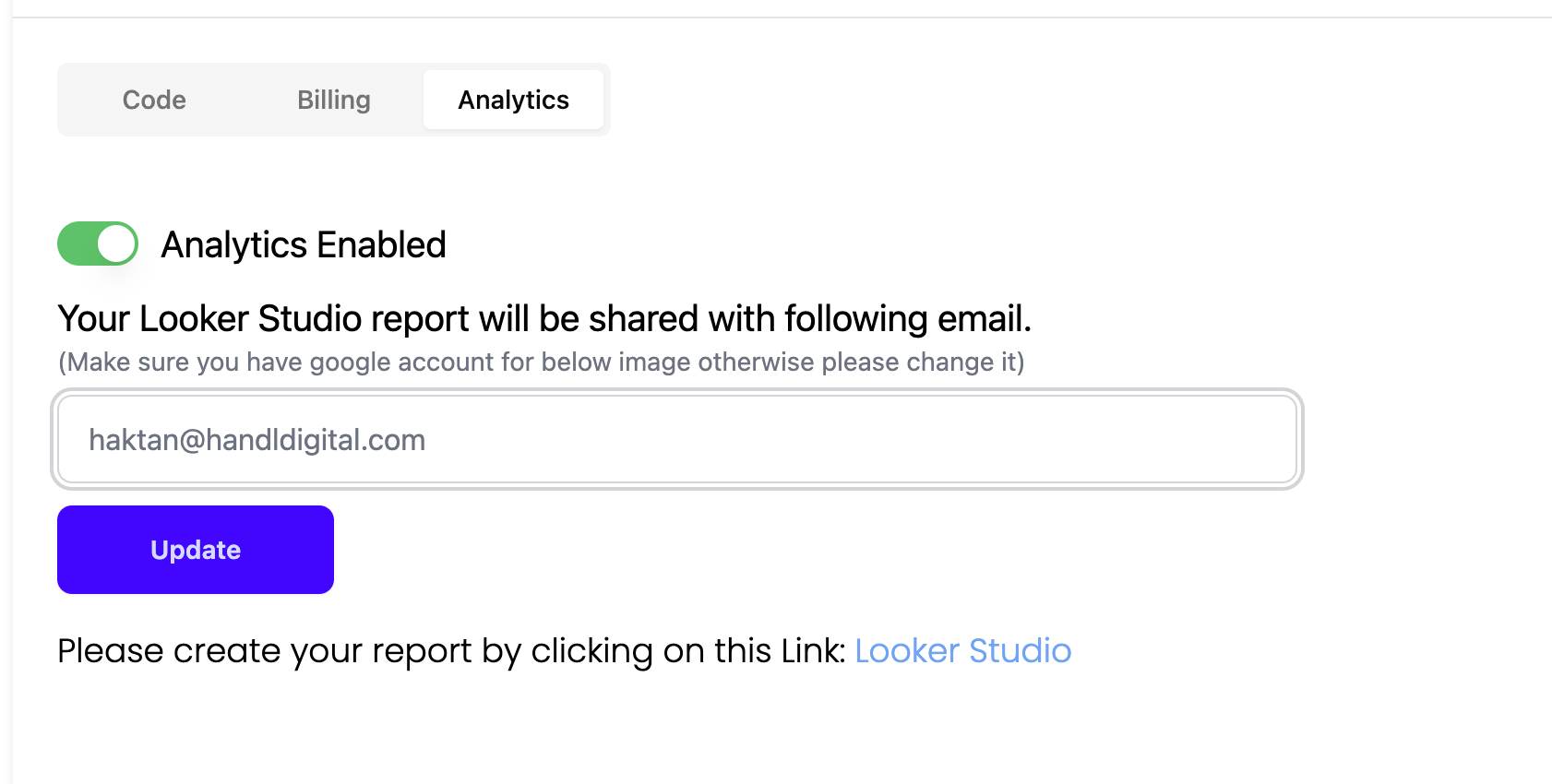Turn off the green analytics toggle
1552x784 pixels.
pyautogui.click(x=98, y=244)
